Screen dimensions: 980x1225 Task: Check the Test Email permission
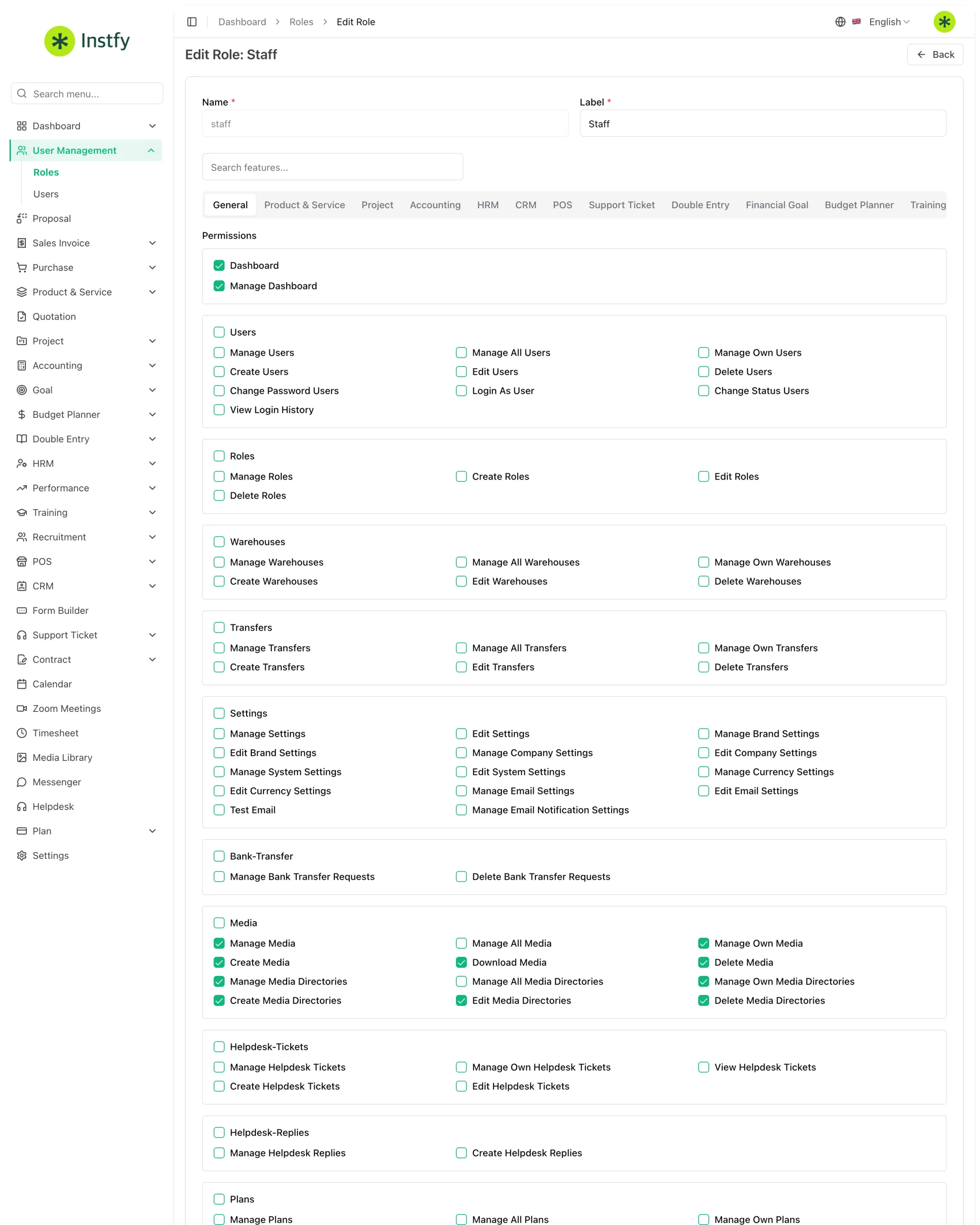219,810
